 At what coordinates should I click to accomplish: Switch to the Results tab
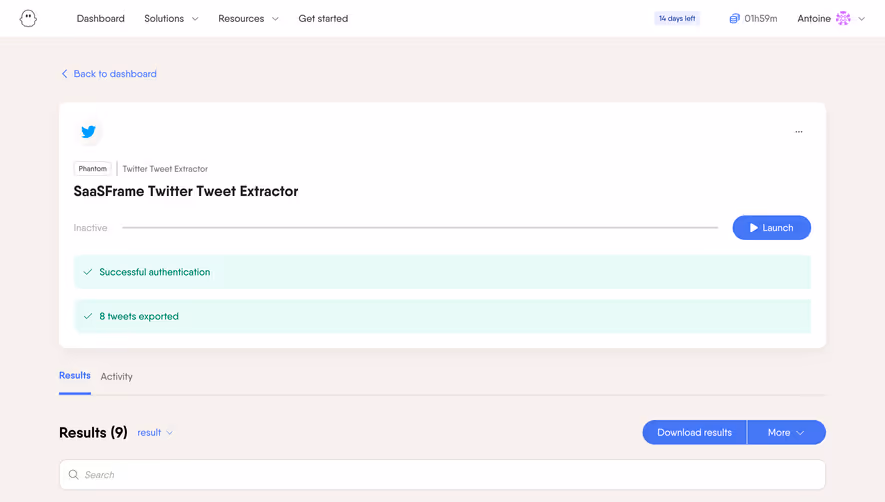tap(75, 376)
